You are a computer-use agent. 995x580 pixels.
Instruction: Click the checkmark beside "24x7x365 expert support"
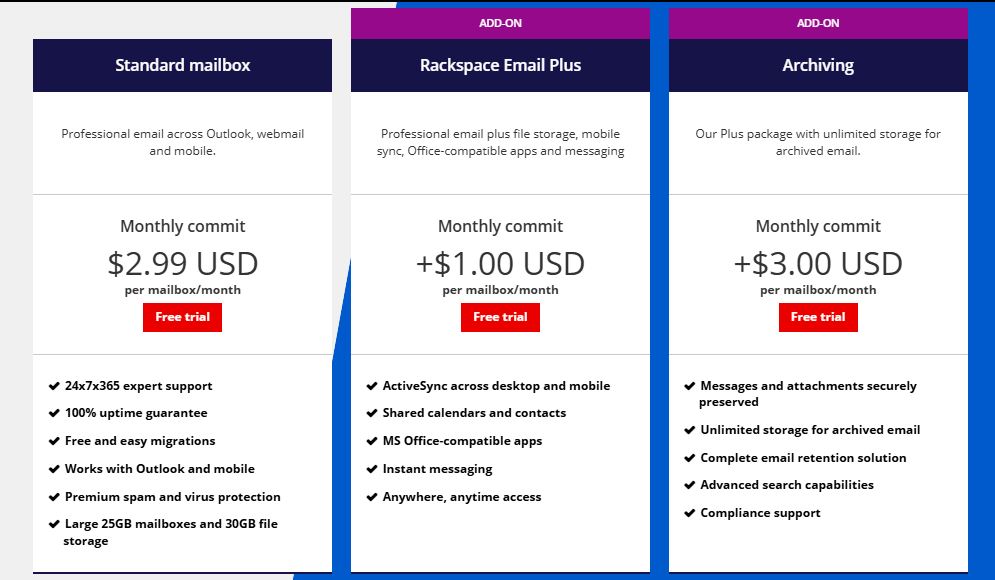pos(53,385)
